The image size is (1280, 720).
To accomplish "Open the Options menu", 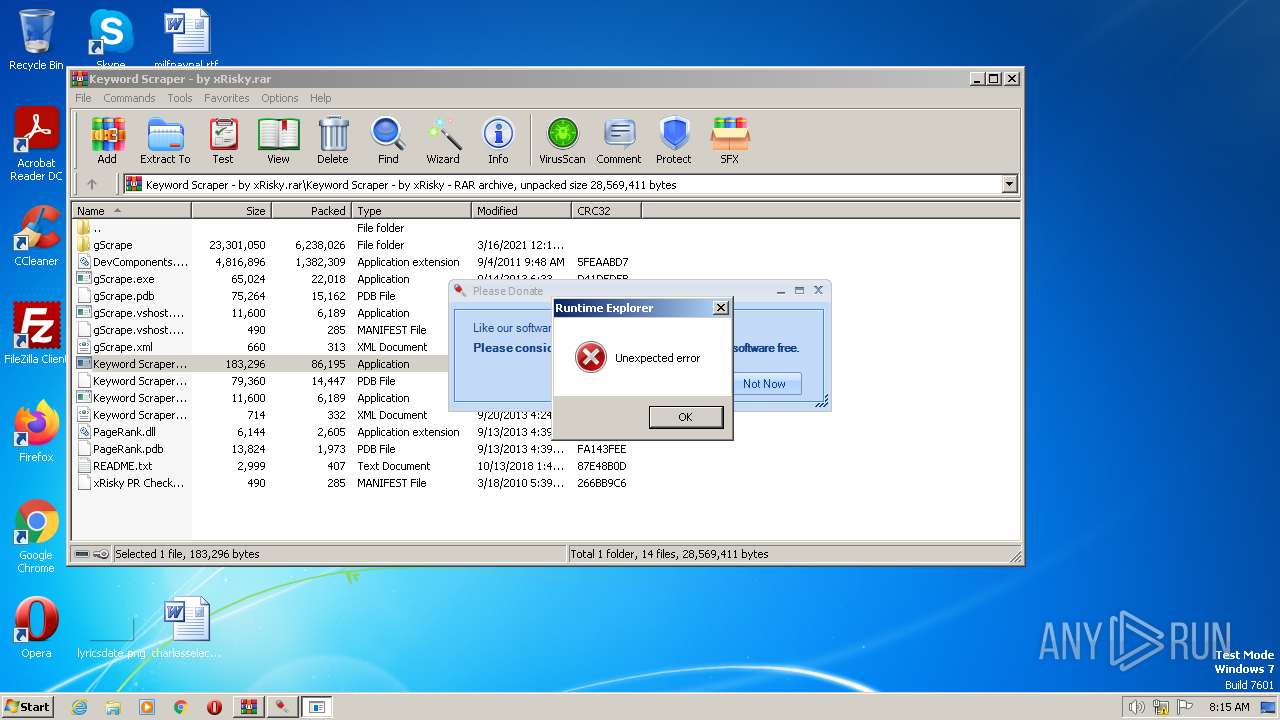I will [x=280, y=98].
